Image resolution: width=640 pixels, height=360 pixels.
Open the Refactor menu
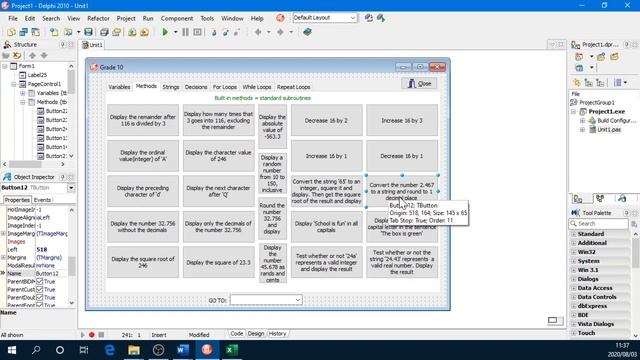pos(98,18)
